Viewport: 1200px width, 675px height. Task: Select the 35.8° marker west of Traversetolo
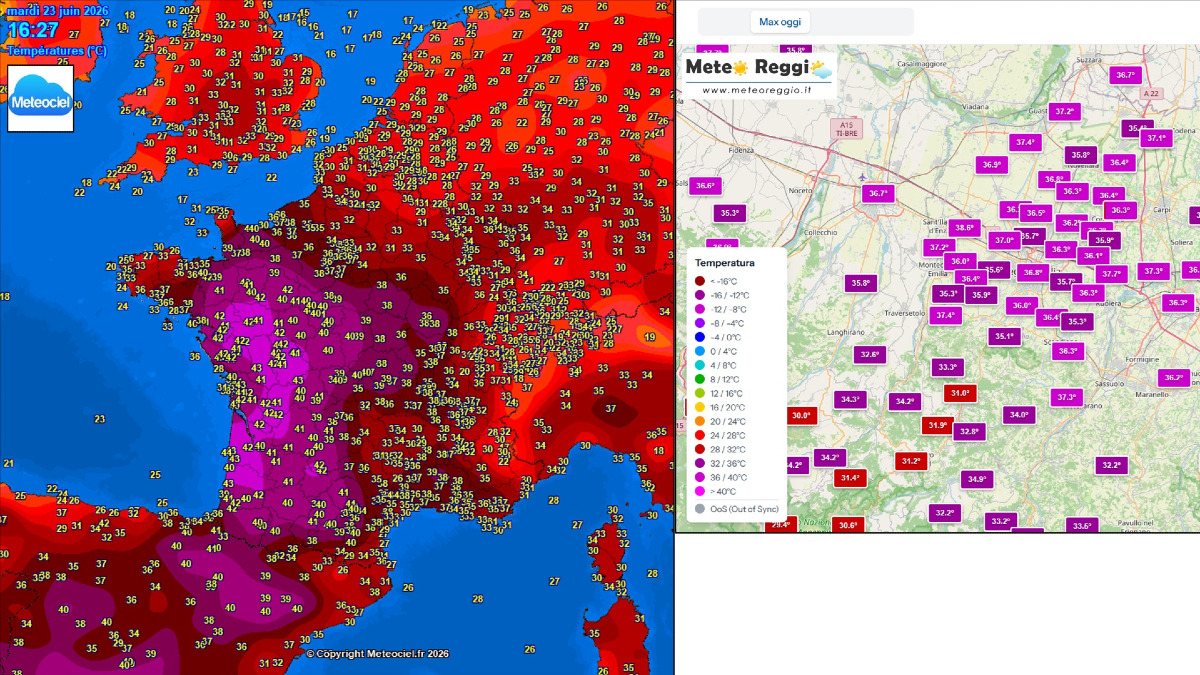coord(861,283)
